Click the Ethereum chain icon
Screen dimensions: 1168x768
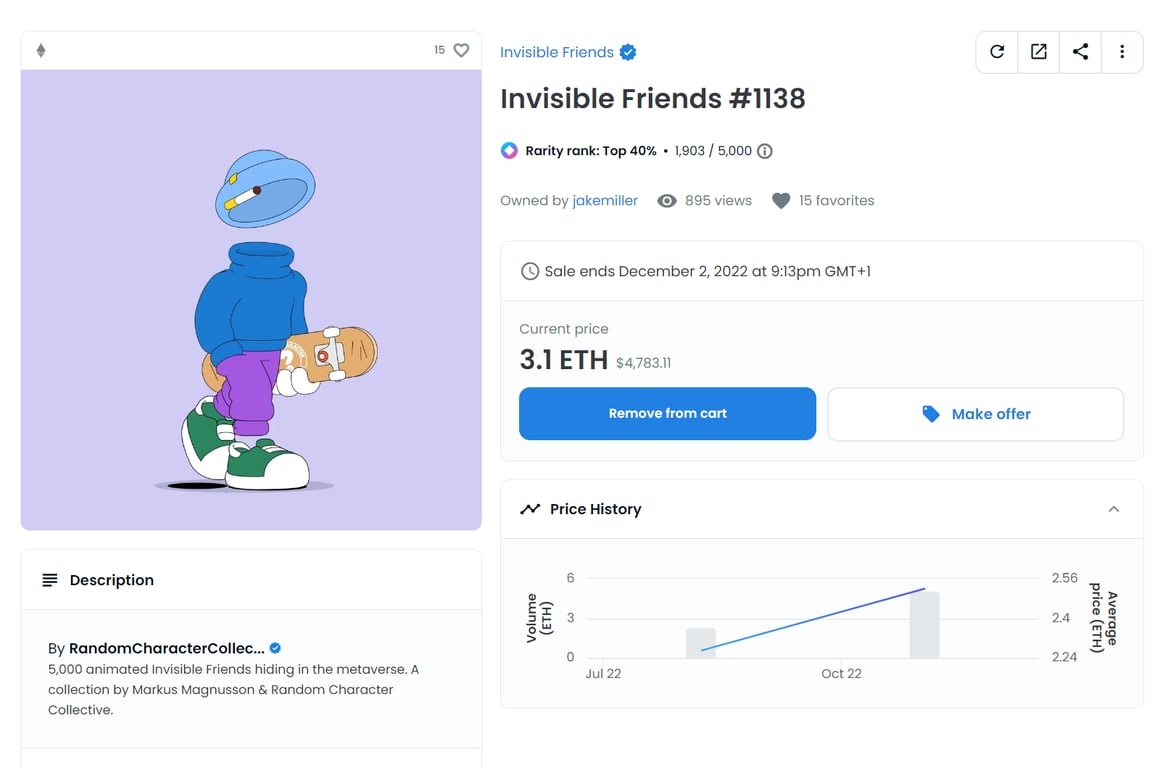coord(41,50)
